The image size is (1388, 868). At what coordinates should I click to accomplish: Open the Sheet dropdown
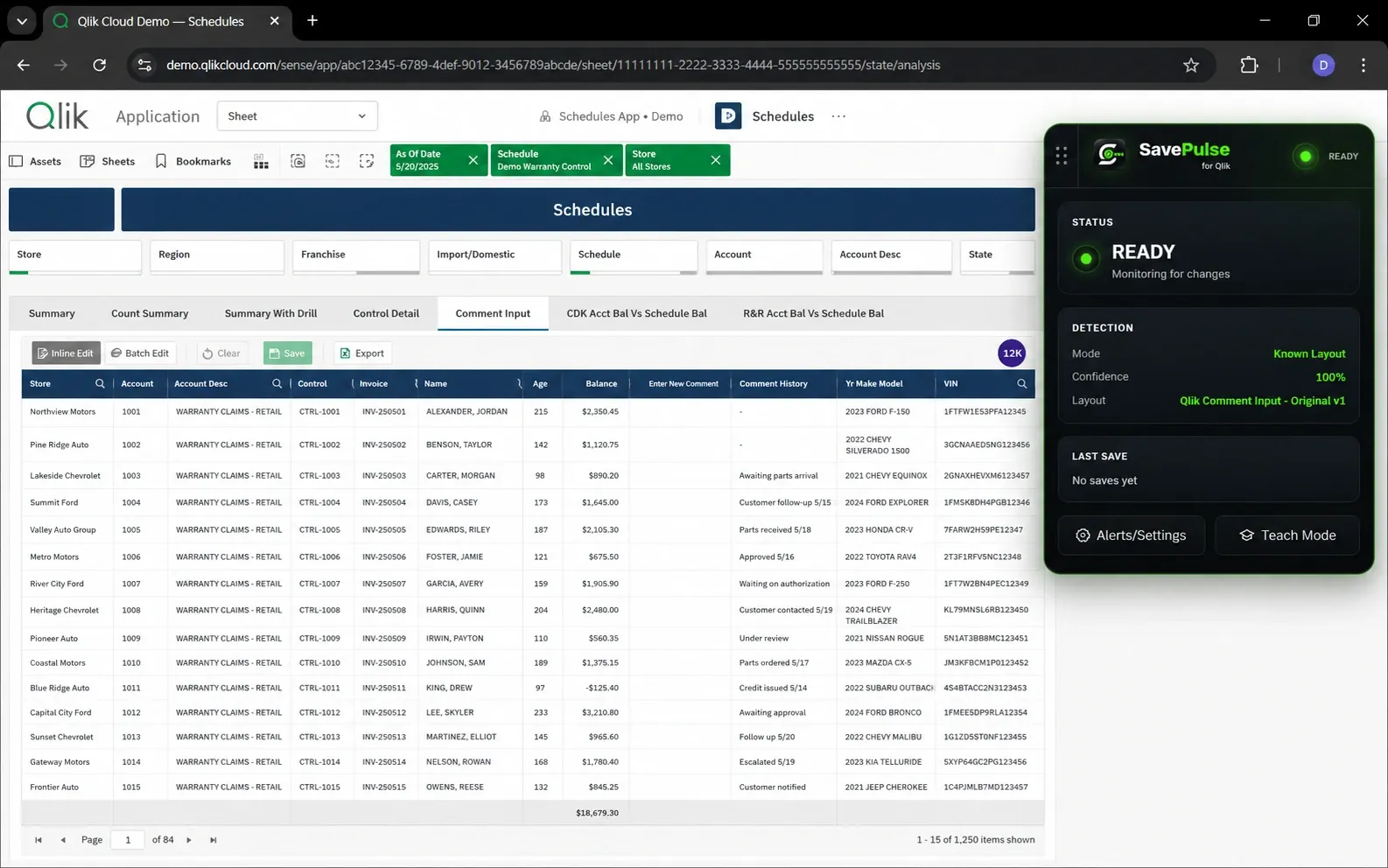pos(298,116)
